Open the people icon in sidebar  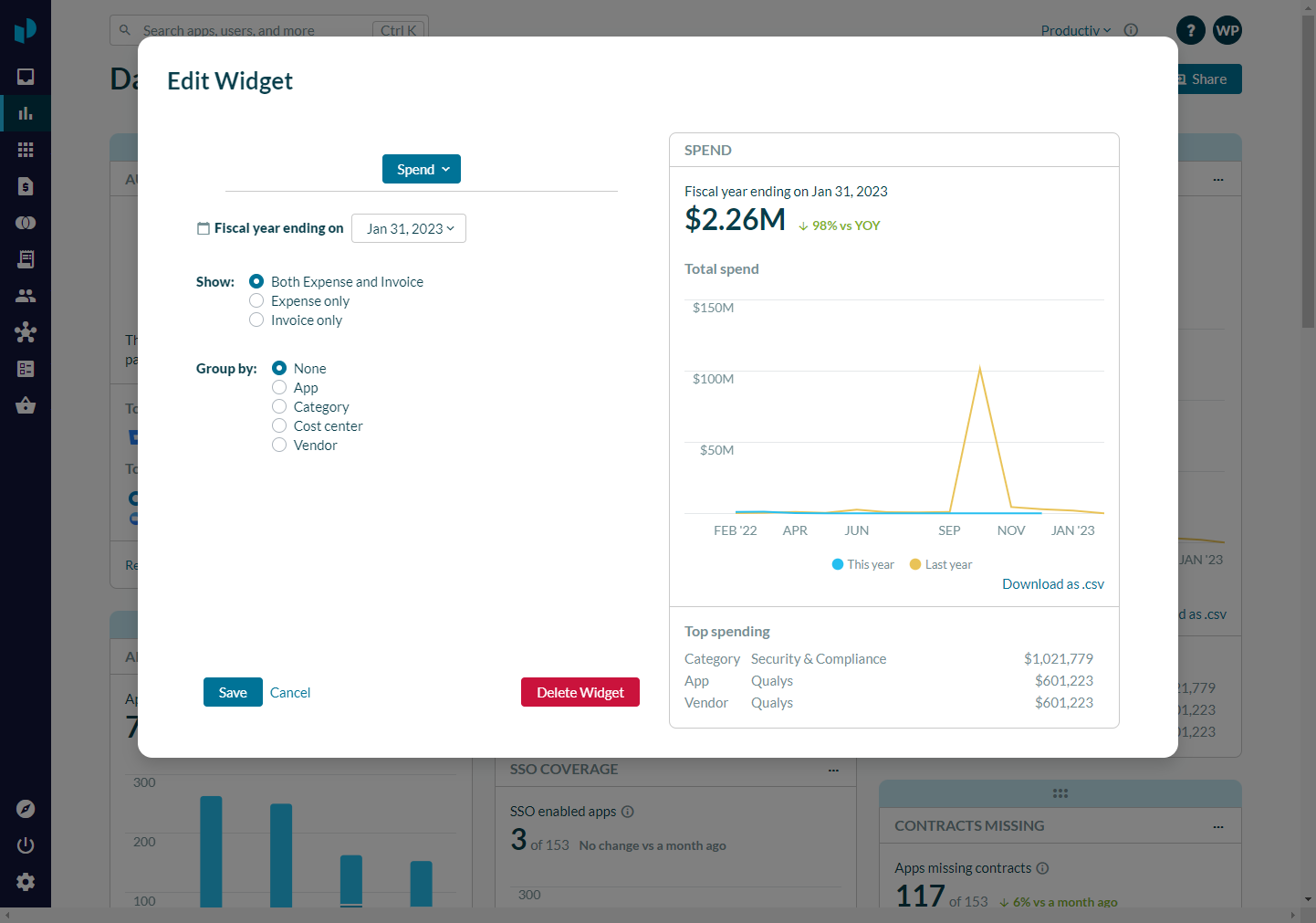coord(26,296)
